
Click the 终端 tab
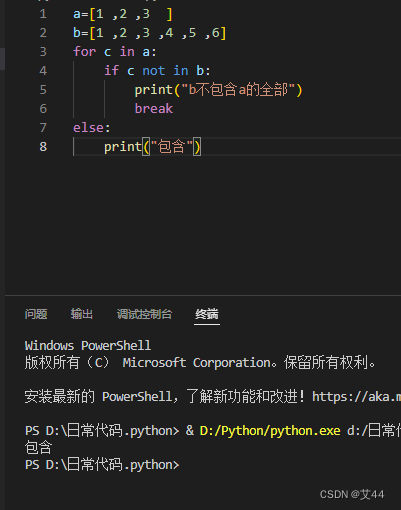click(207, 314)
